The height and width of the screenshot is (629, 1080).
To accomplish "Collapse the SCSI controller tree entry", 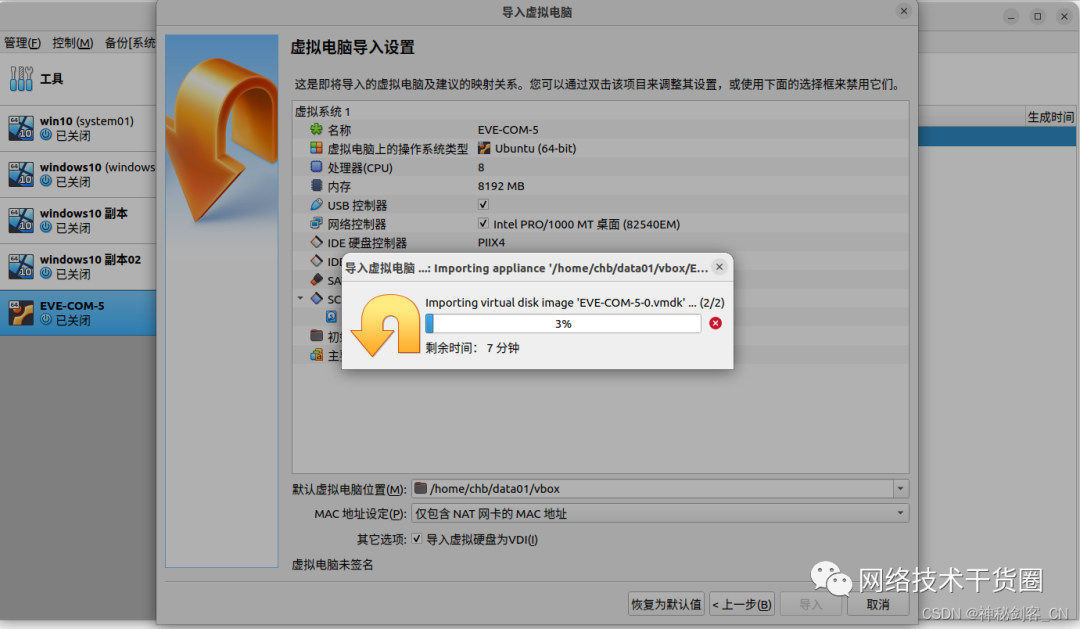I will (x=299, y=299).
